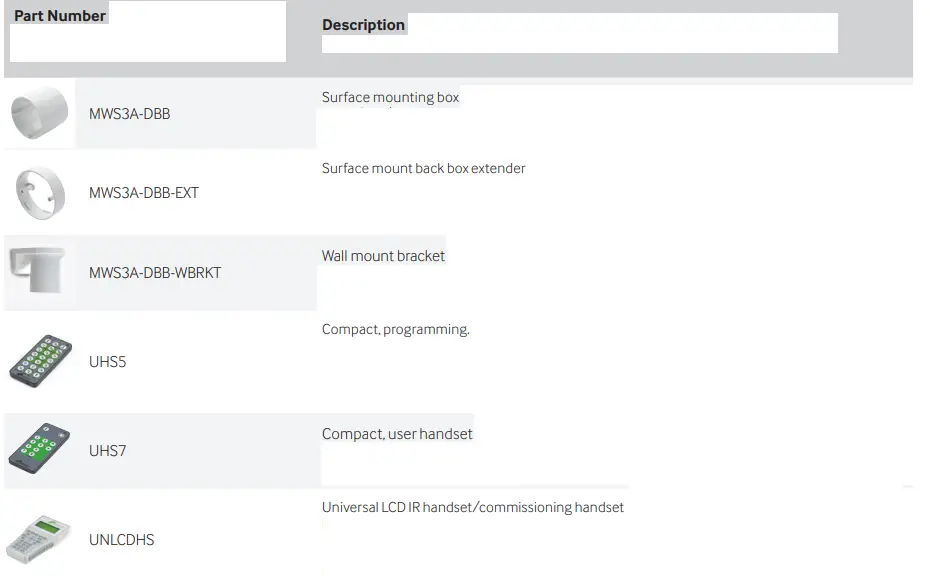930x588 pixels.
Task: Click the UHS5 programming handset image
Action: [x=40, y=361]
